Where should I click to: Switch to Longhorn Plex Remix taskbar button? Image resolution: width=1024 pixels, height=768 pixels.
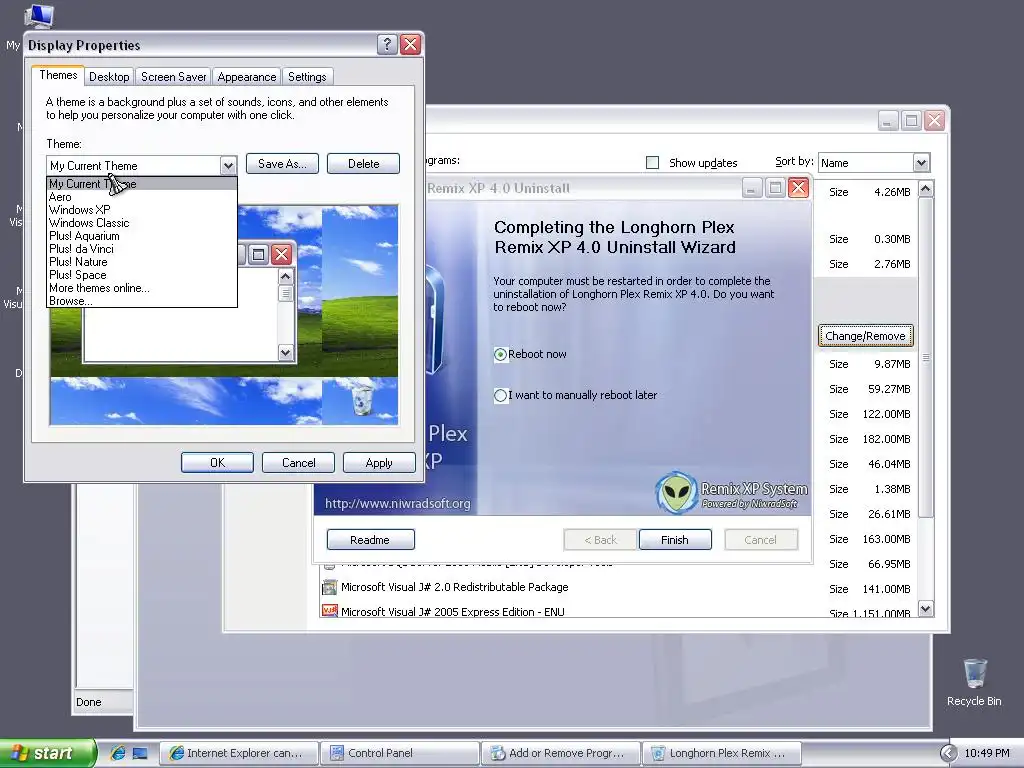click(x=721, y=753)
